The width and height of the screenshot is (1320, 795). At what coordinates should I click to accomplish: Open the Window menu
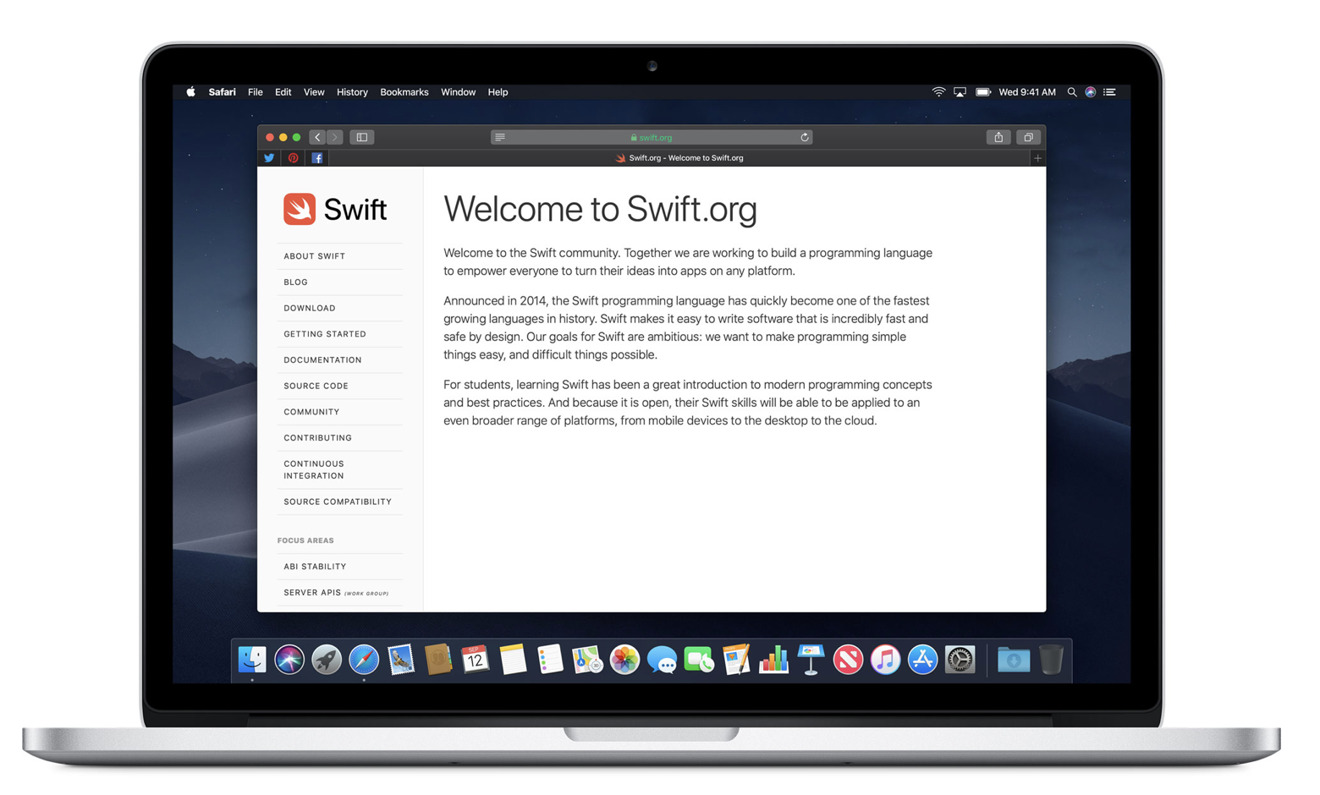pyautogui.click(x=458, y=92)
